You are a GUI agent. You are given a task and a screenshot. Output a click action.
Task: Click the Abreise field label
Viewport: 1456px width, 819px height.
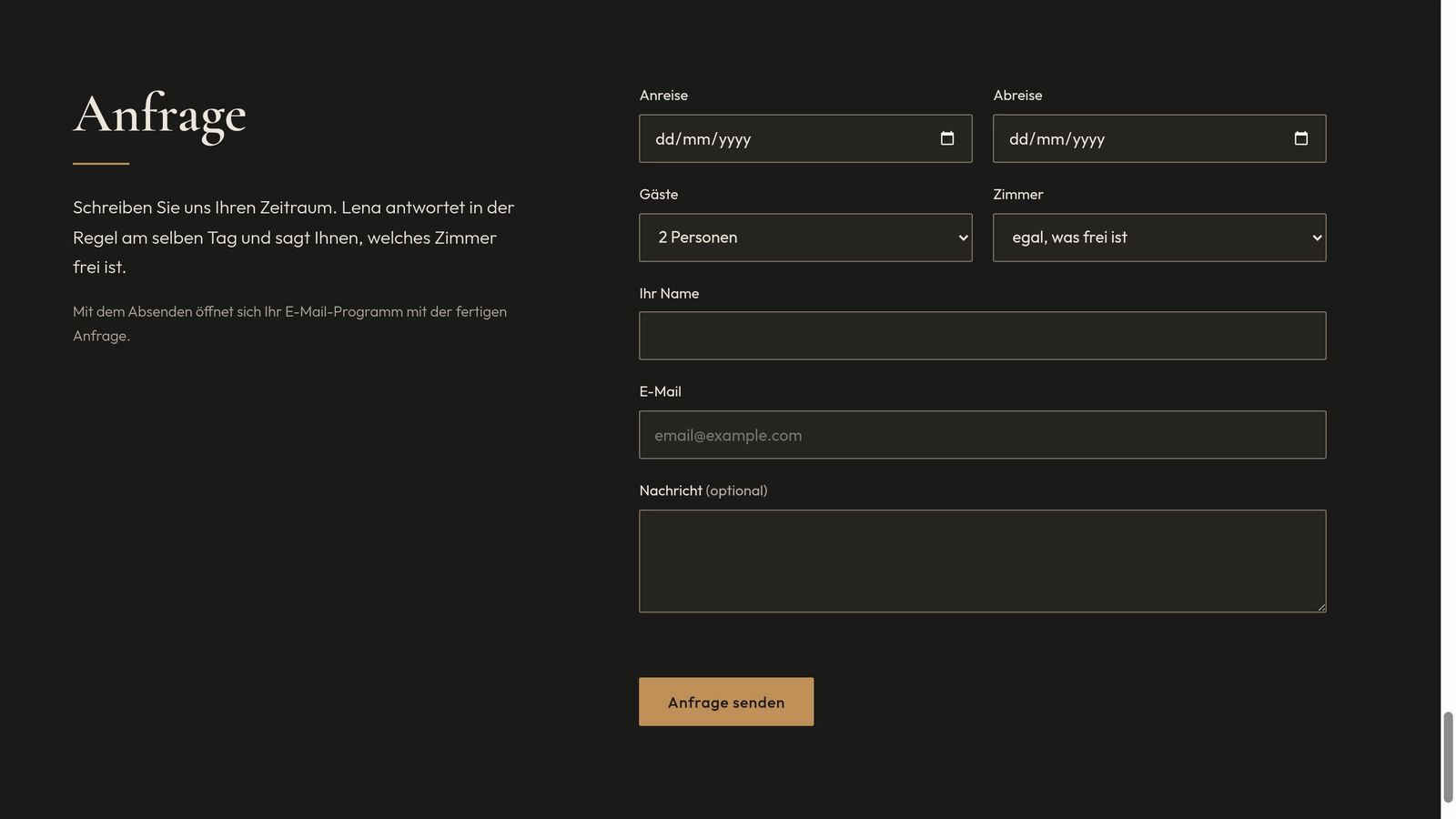tap(1017, 95)
